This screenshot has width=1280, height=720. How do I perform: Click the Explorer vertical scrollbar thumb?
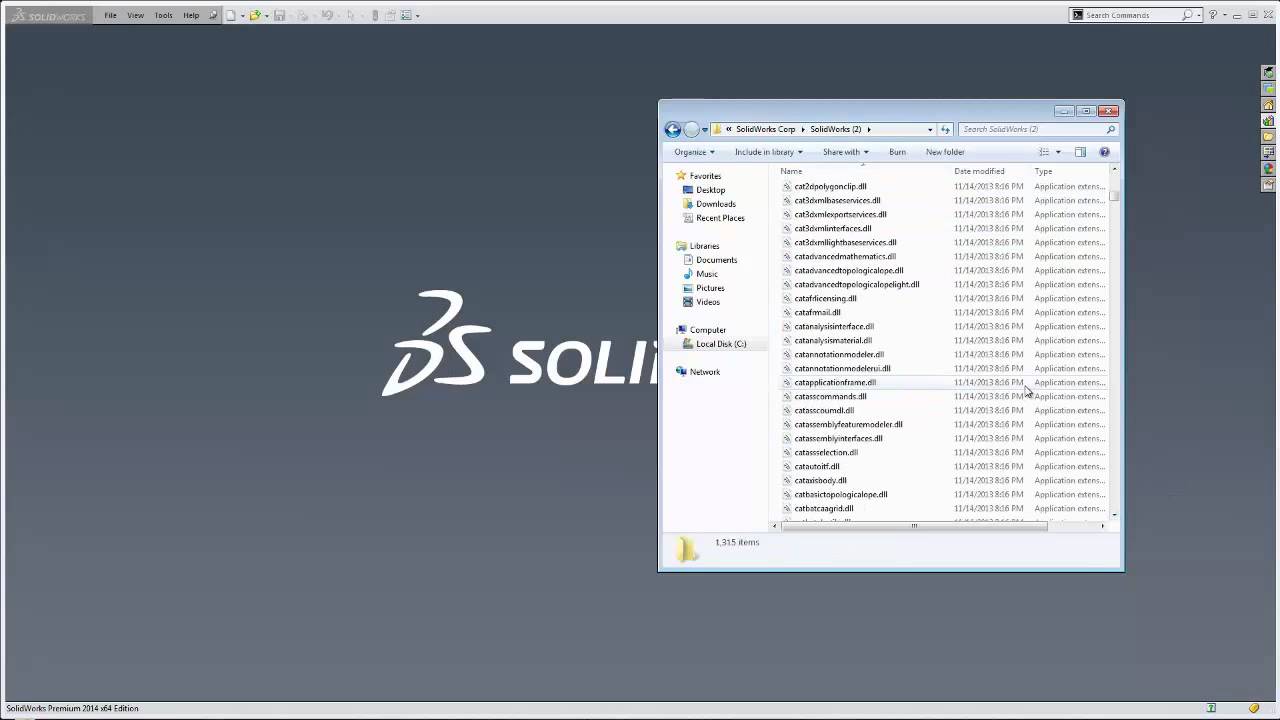coord(1114,195)
